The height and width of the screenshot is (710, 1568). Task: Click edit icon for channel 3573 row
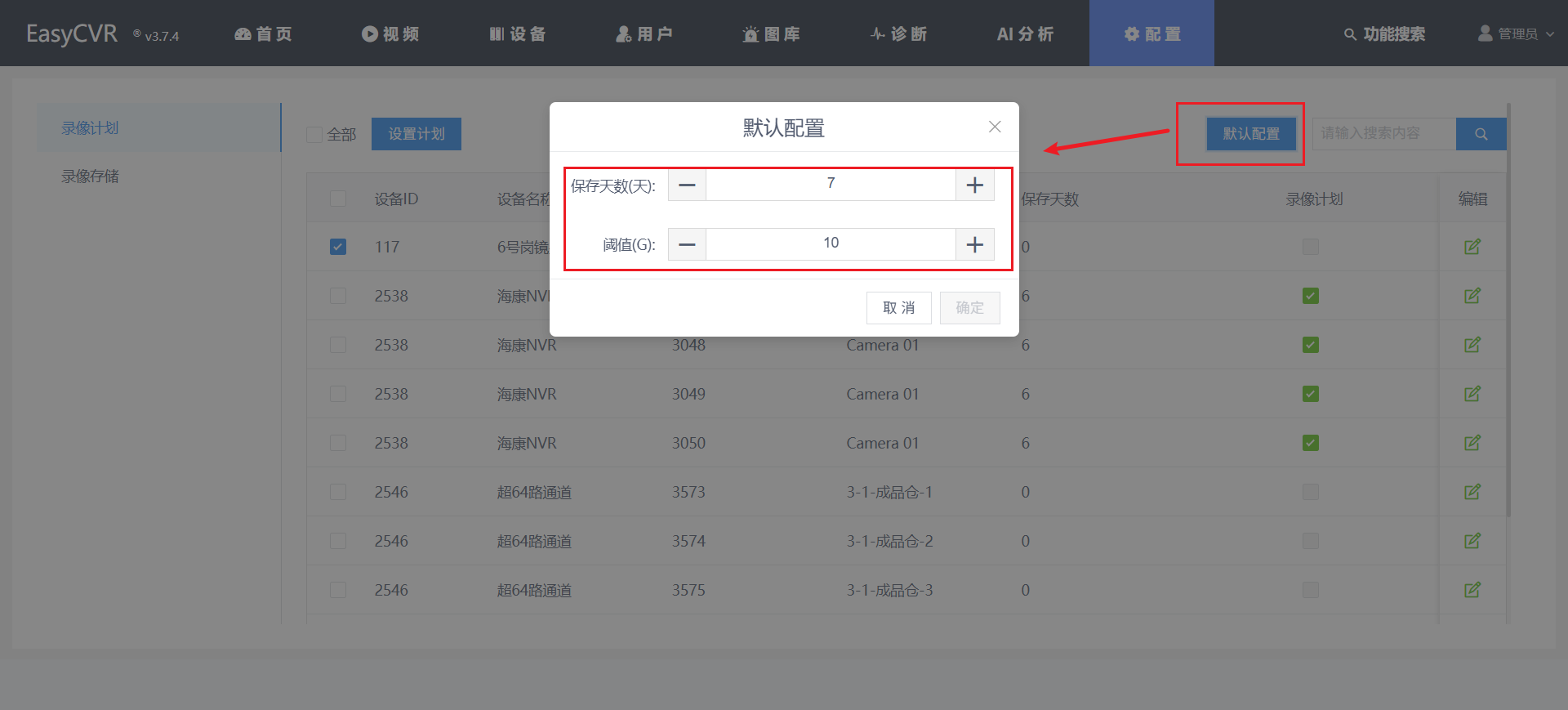1472,492
